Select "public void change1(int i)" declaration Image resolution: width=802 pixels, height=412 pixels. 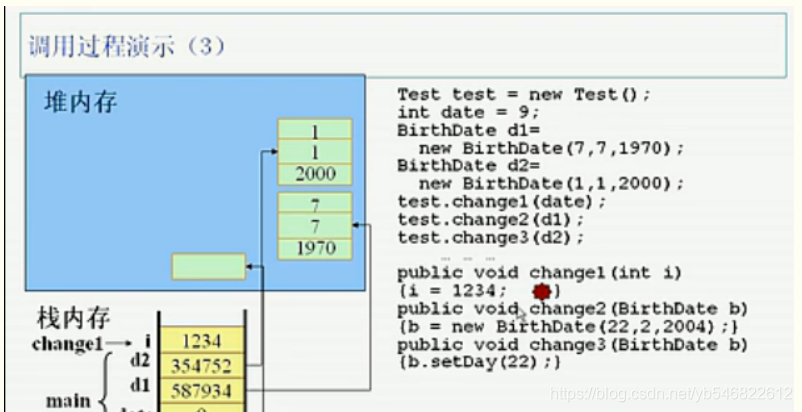(540, 273)
